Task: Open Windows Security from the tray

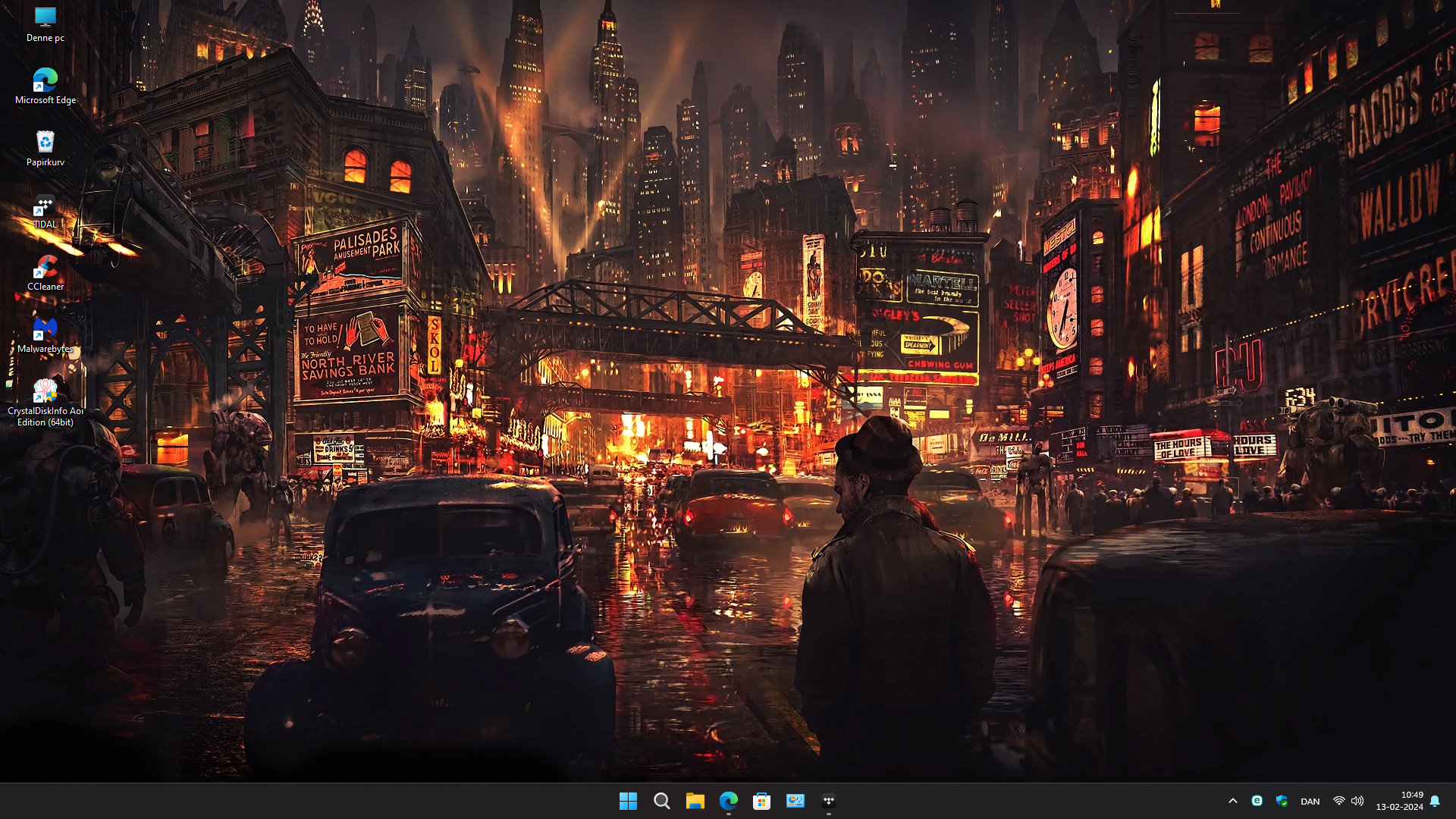Action: tap(1282, 801)
